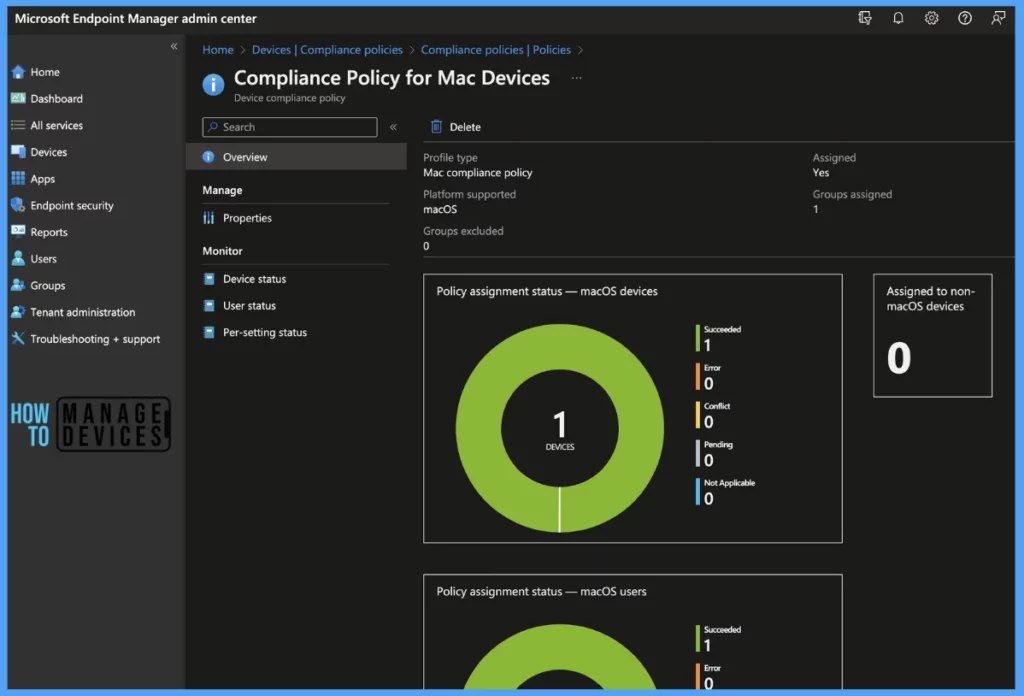Select Device status under Monitor
This screenshot has width=1024, height=696.
[x=254, y=279]
